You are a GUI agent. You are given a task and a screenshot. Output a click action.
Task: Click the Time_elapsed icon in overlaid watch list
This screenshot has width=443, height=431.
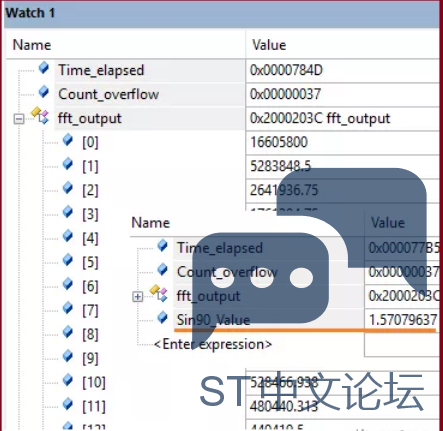[162, 246]
